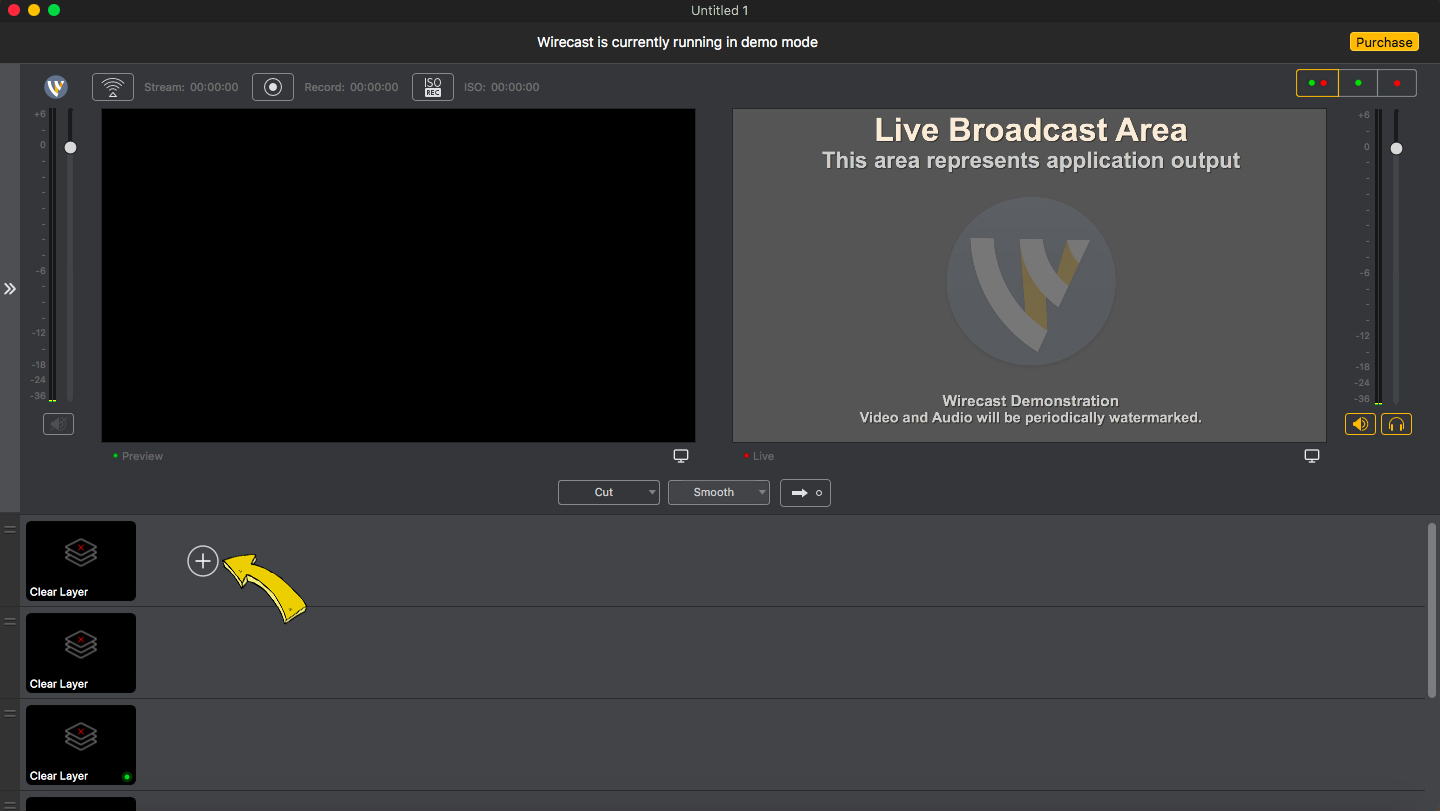1440x811 pixels.
Task: Click the 'Preview' label below the left display
Action: click(142, 456)
